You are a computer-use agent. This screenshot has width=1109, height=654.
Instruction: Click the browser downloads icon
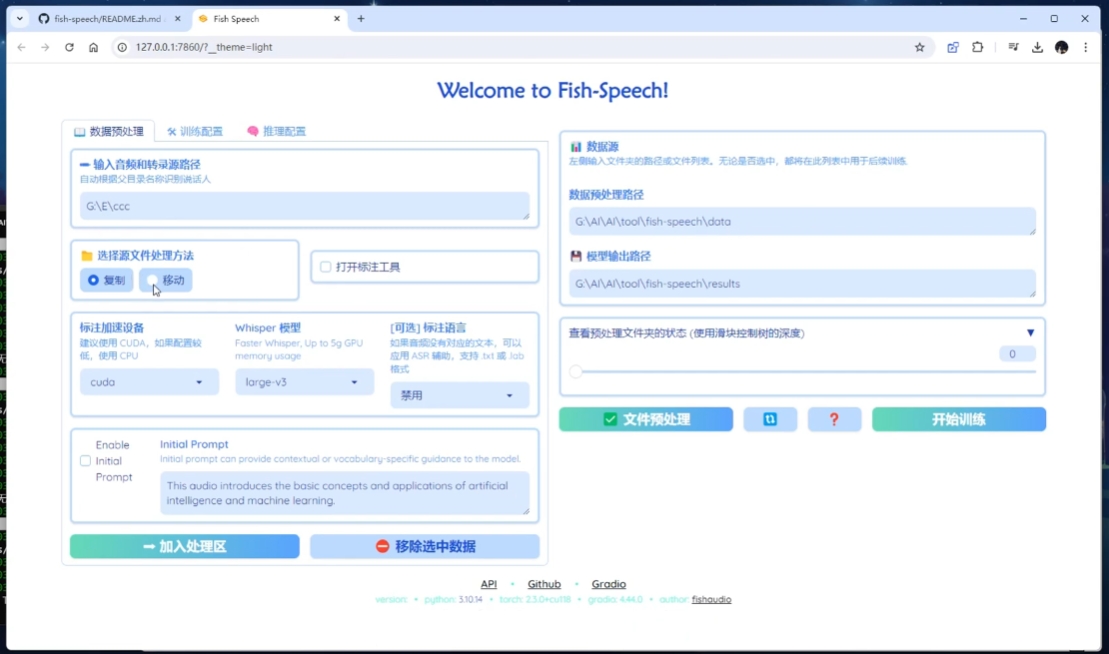click(x=1037, y=47)
